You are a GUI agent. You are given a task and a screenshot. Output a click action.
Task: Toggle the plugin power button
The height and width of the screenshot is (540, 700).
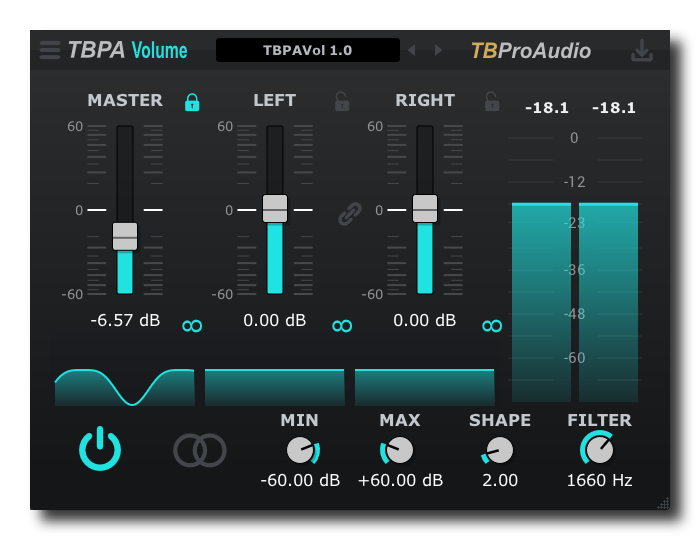pyautogui.click(x=100, y=450)
